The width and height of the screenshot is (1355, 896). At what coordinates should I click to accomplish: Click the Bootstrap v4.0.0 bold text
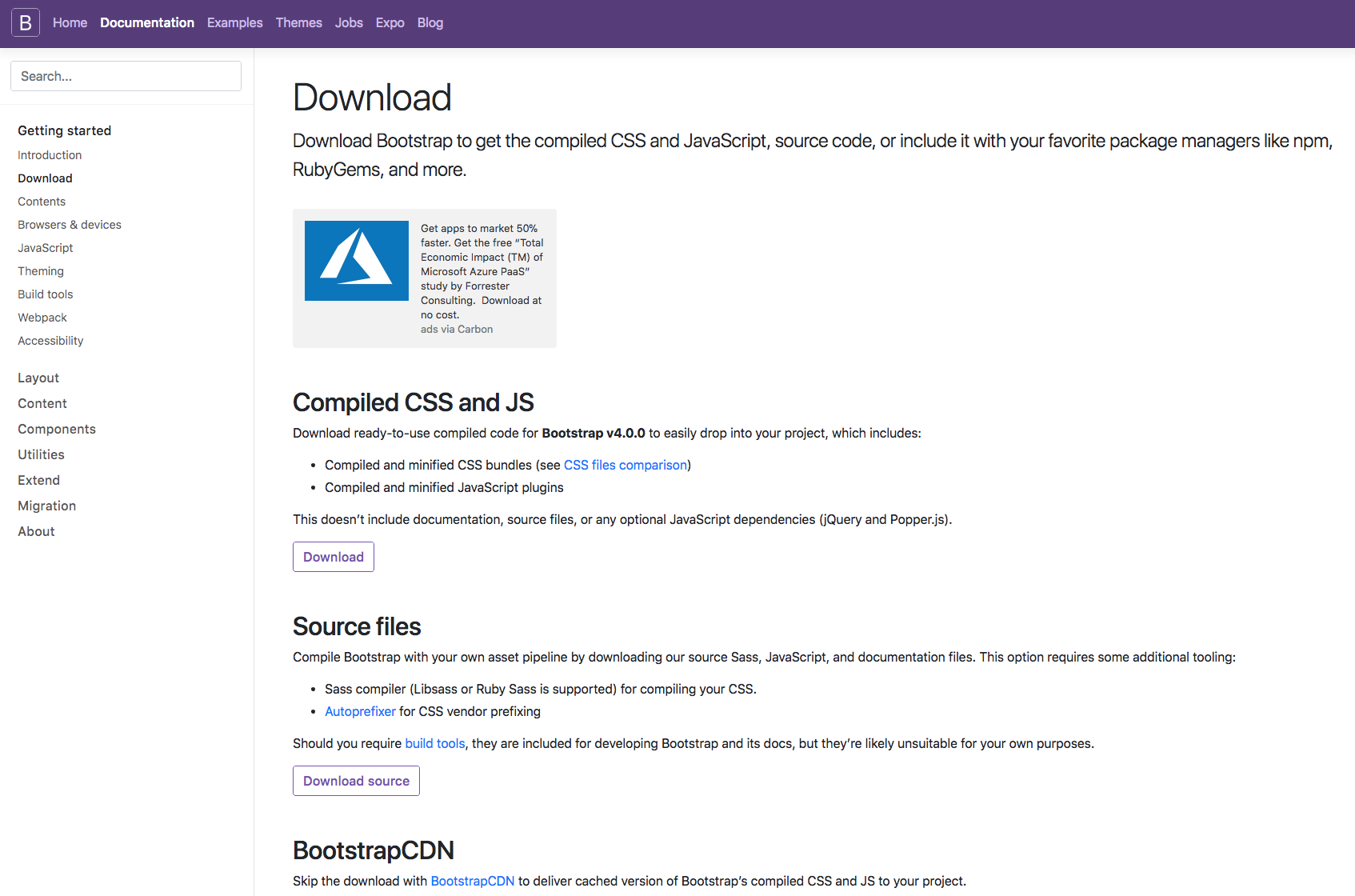coord(594,433)
